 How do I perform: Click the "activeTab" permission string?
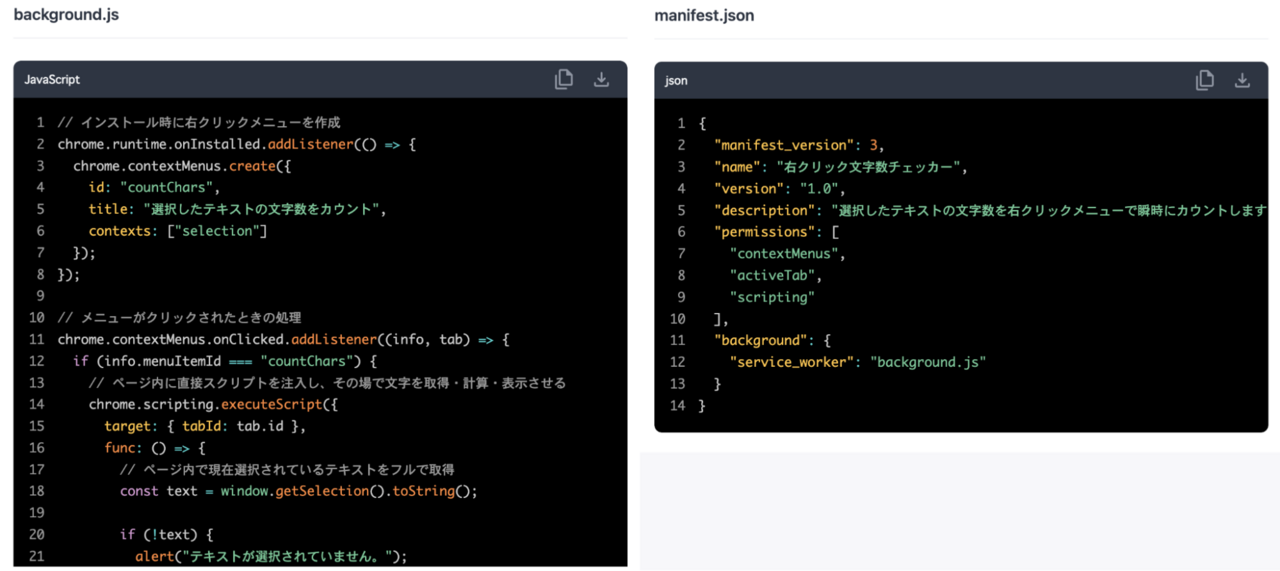point(774,275)
